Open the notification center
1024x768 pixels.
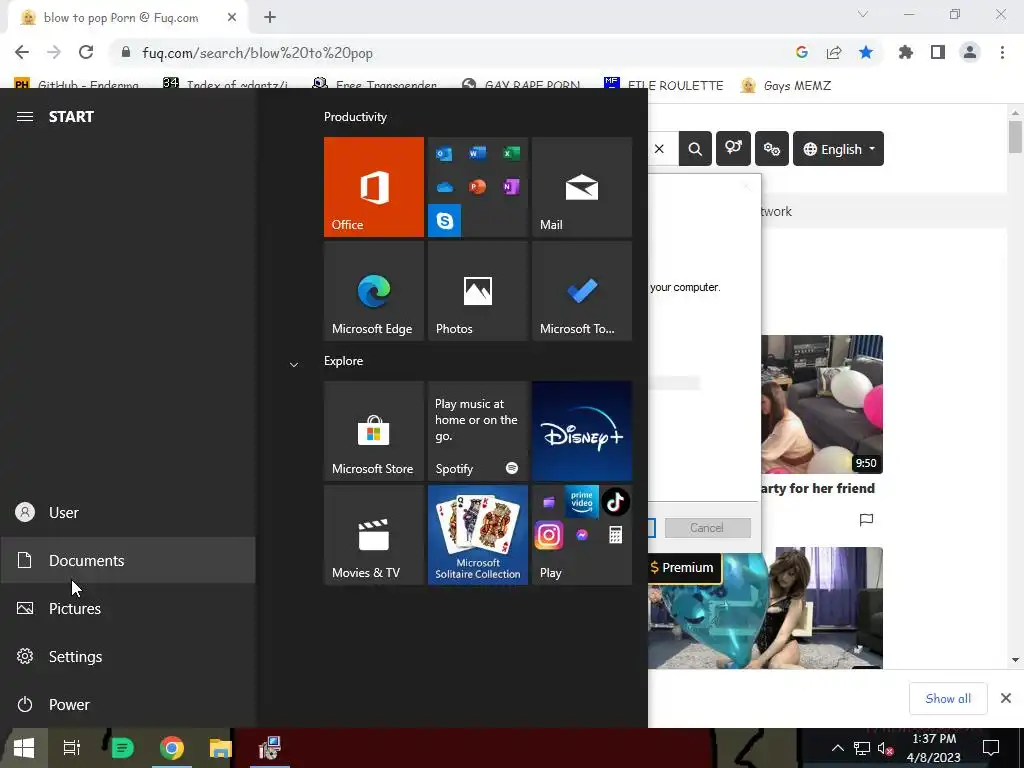pos(991,748)
